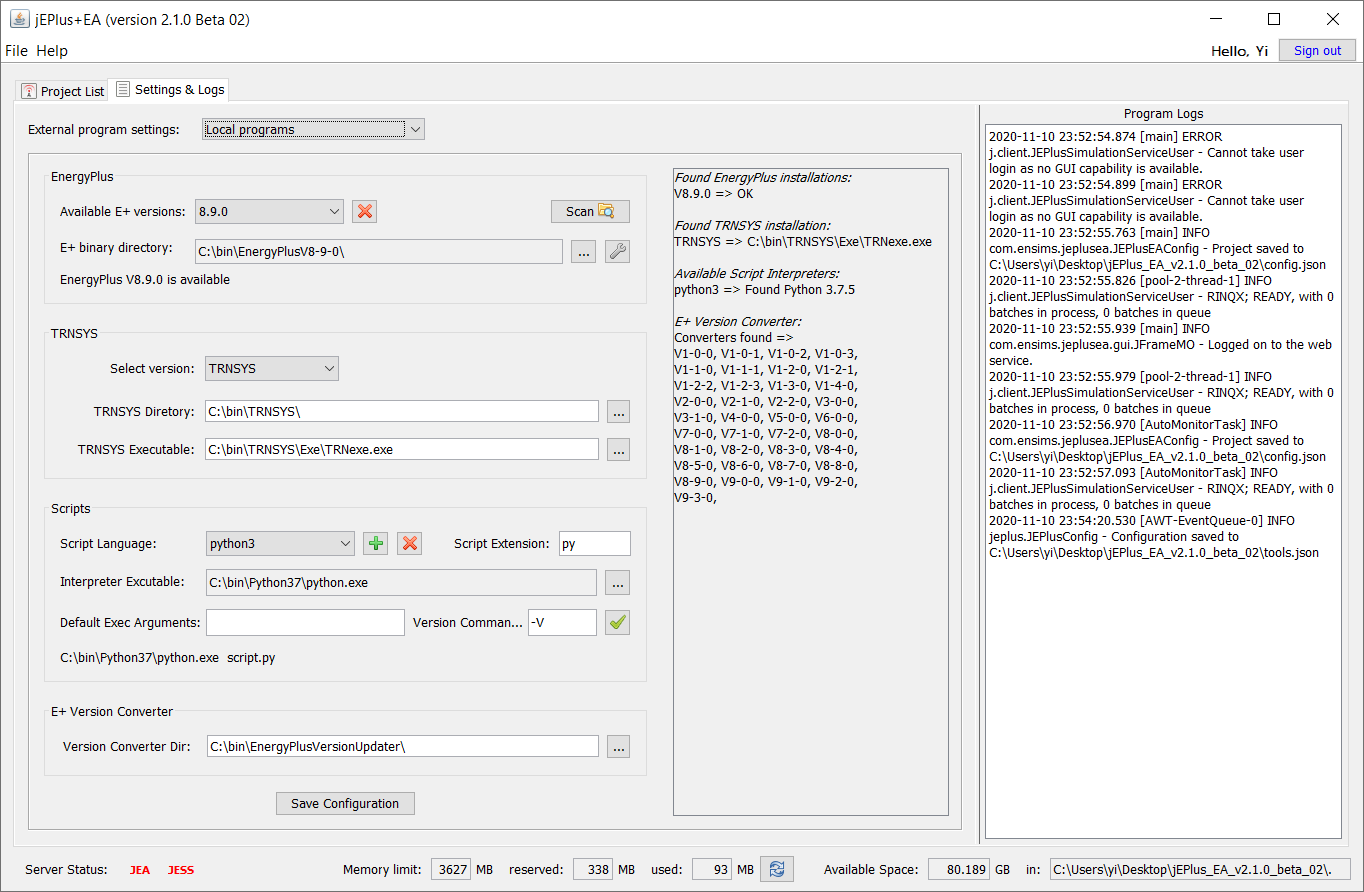Validate version command with green checkmark
Screen dimensions: 1364x892
[618, 622]
